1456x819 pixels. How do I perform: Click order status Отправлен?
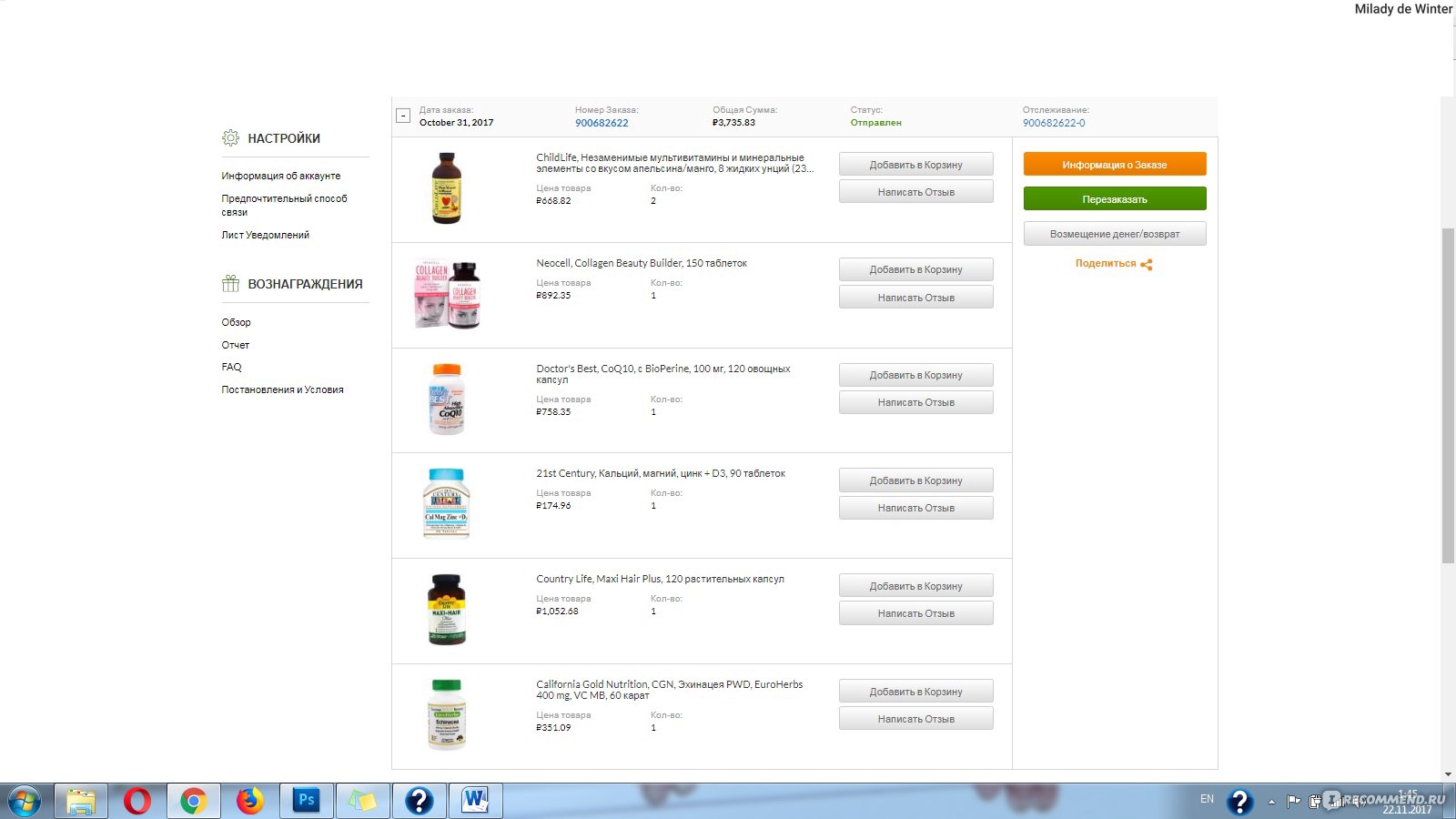(875, 123)
